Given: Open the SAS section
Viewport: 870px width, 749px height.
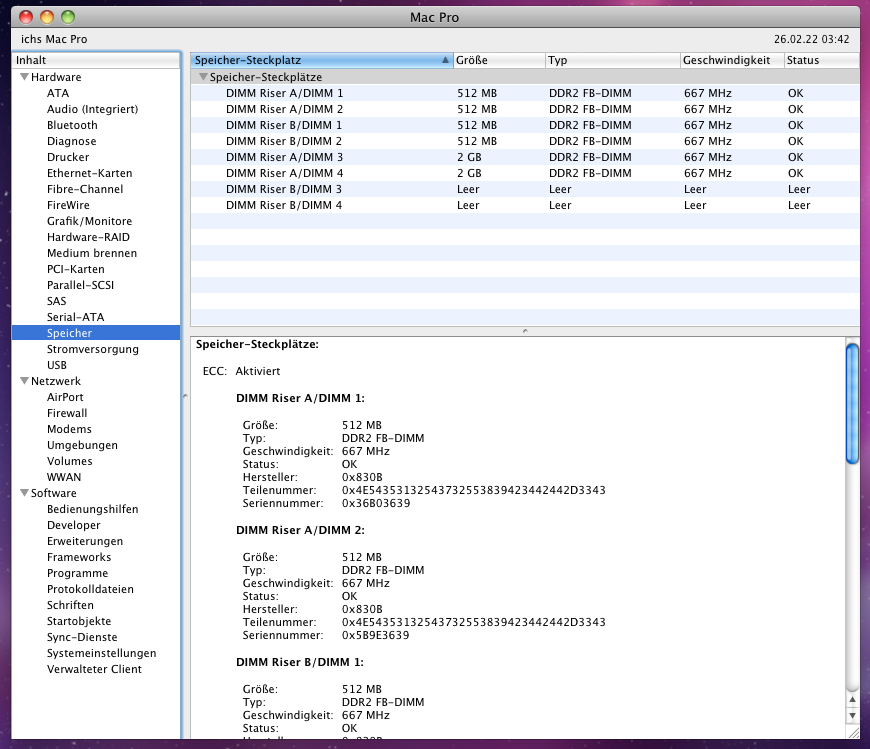Looking at the screenshot, I should pos(57,301).
